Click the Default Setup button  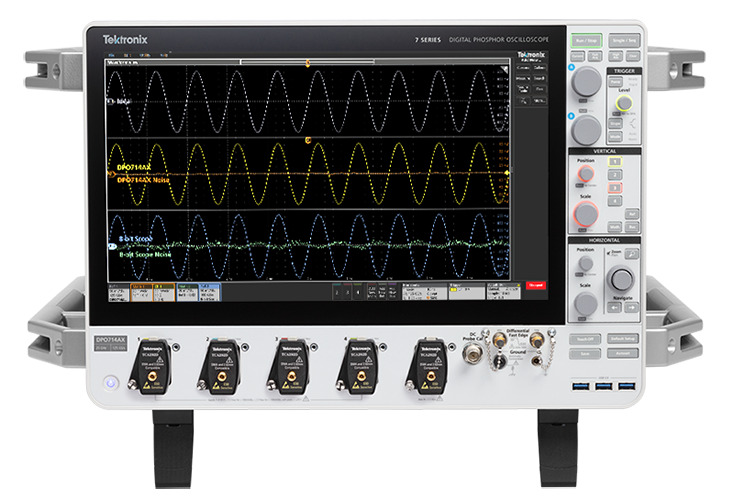(x=623, y=338)
